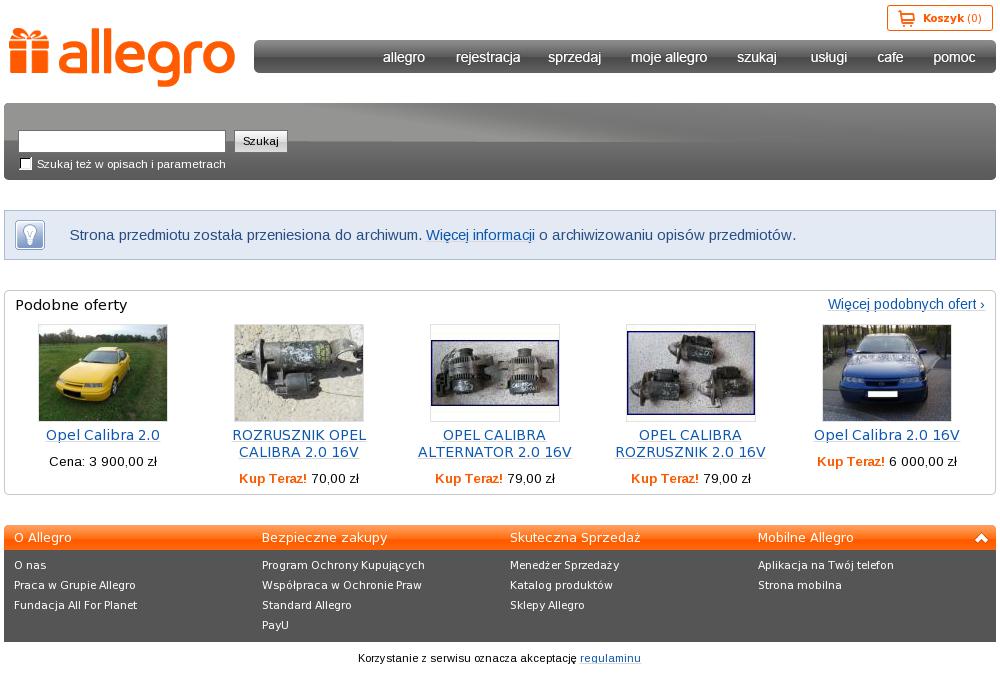Click the price 3 900,00 zł

point(123,462)
